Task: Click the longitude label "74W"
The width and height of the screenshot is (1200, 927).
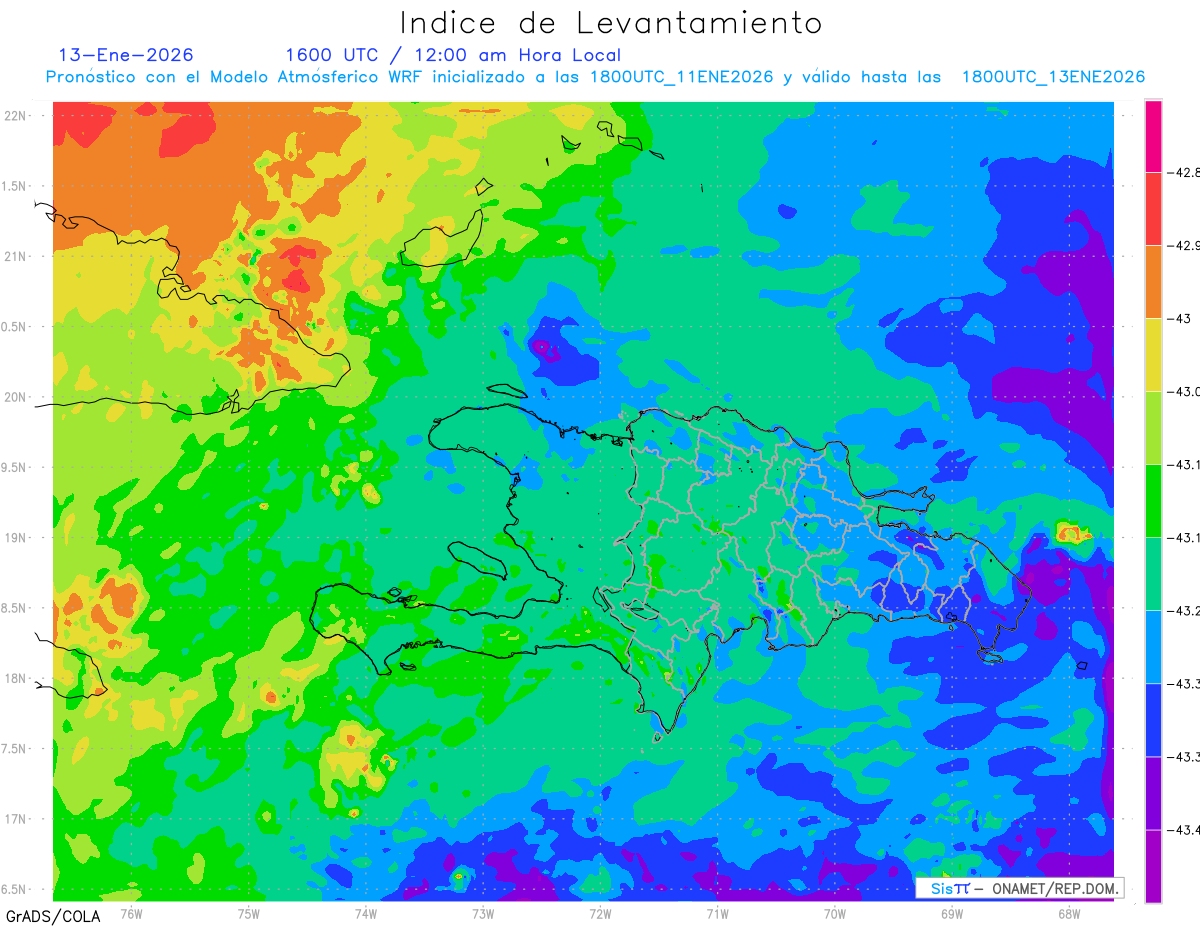Action: (366, 912)
